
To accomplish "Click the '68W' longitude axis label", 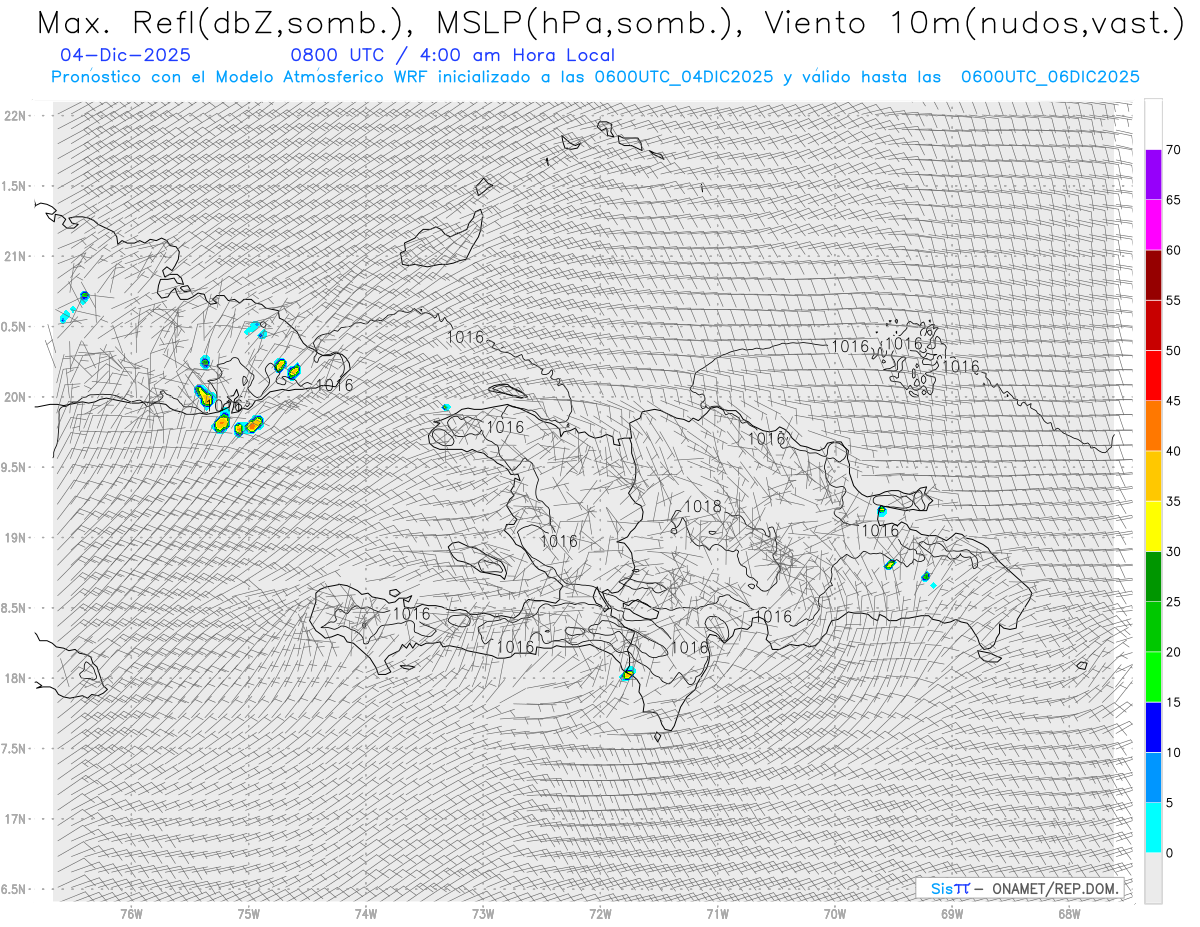I will point(1069,913).
